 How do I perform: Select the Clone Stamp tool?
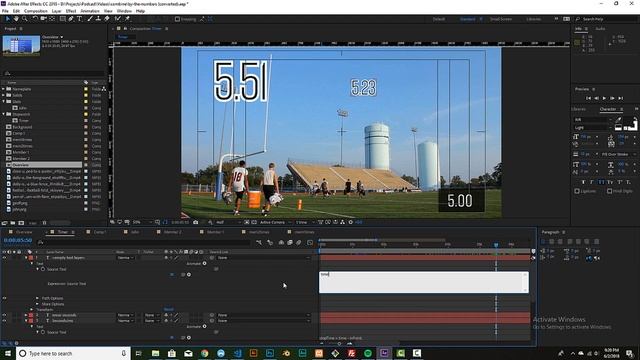(x=98, y=19)
